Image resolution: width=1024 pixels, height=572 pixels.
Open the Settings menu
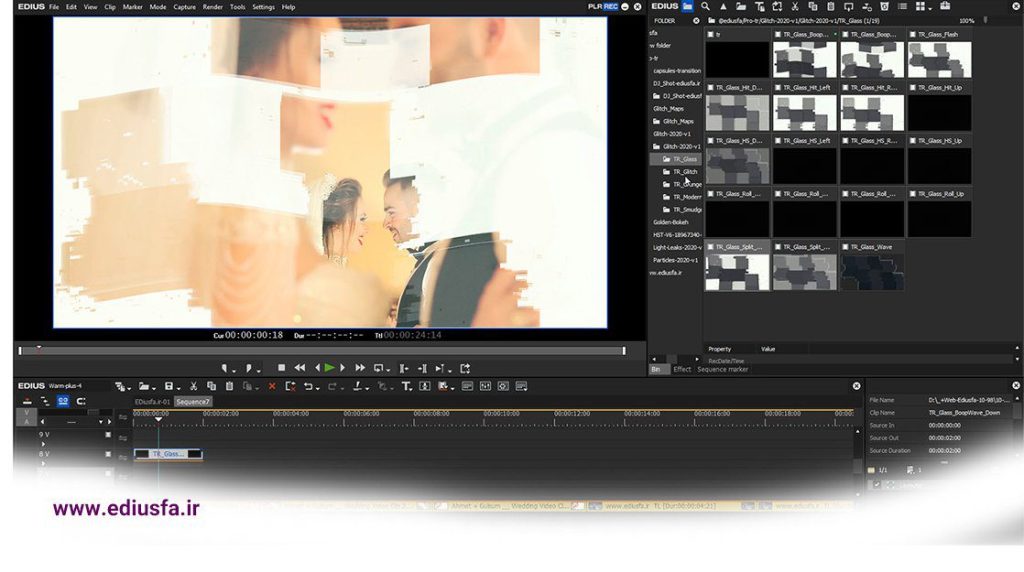point(263,7)
